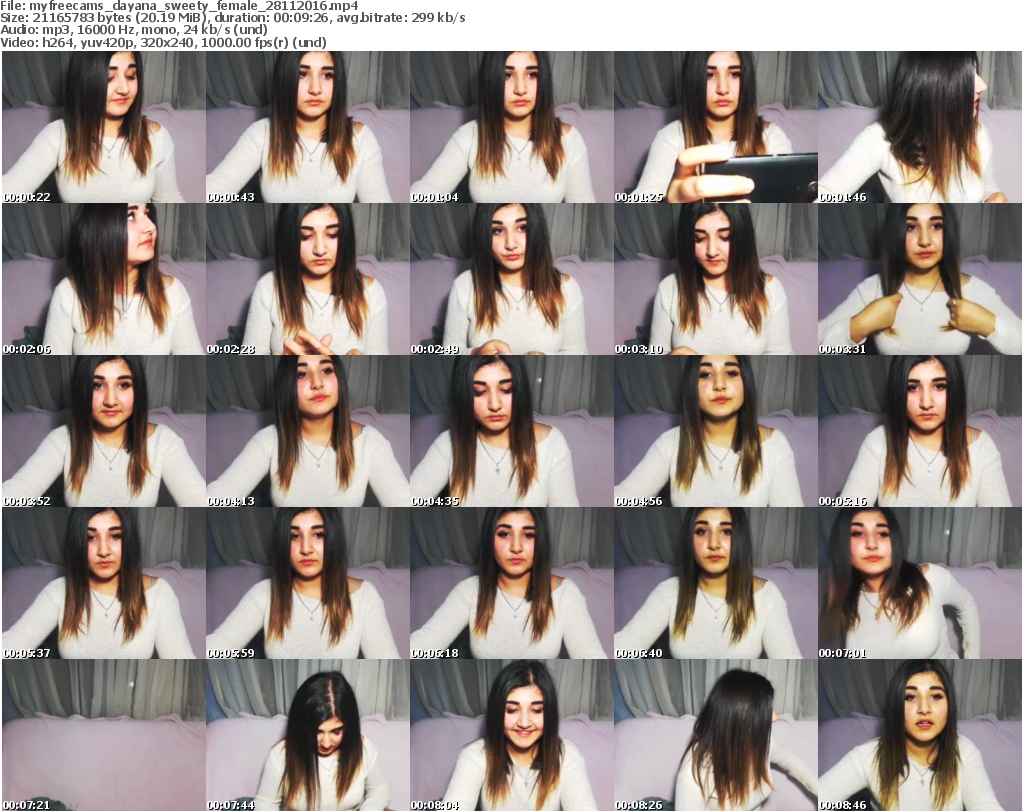The width and height of the screenshot is (1024, 811).
Task: Pick the thumbnail labeled 00:03:52
Action: (104, 431)
